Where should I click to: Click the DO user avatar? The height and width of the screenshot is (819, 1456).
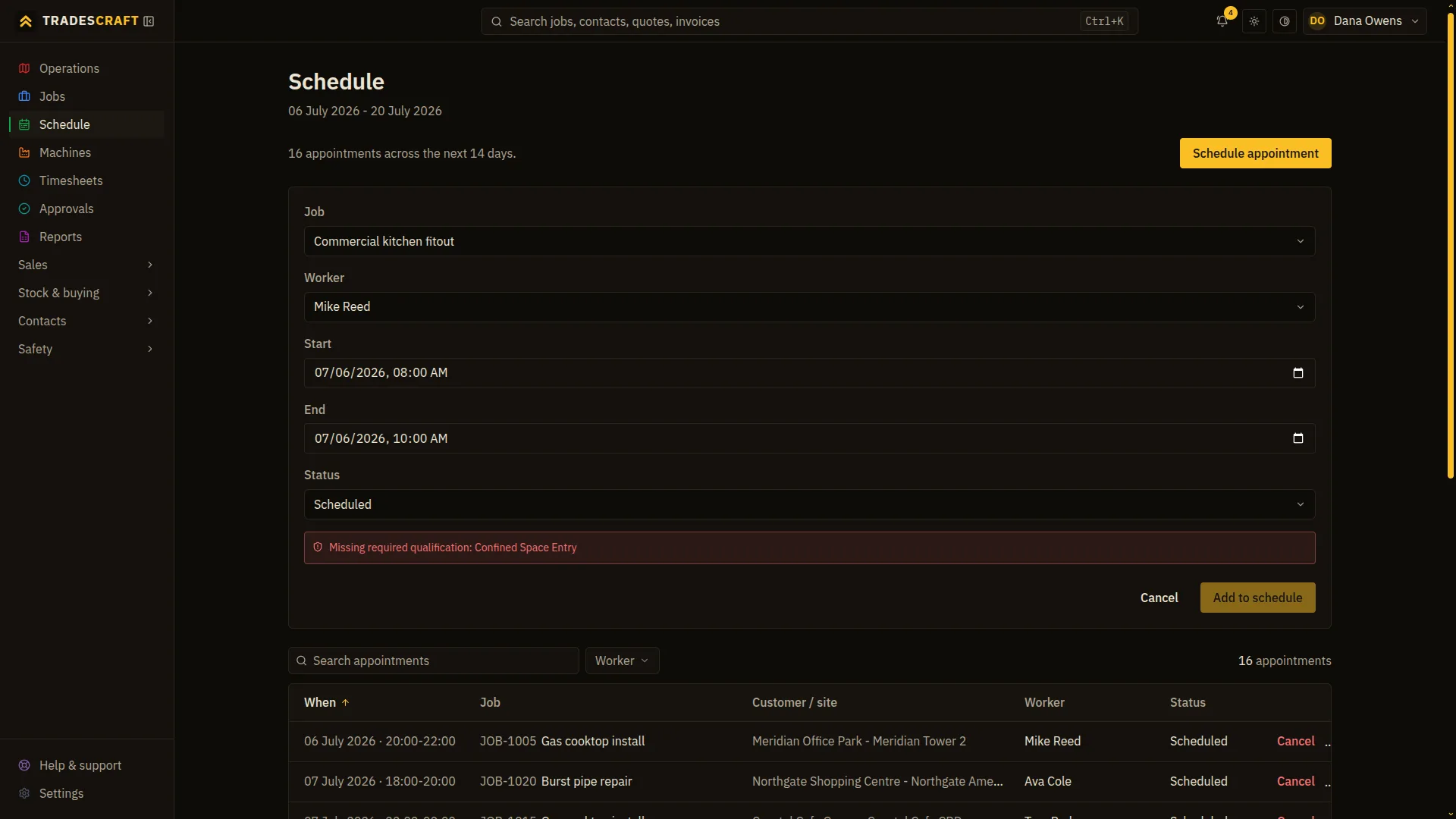pos(1317,21)
